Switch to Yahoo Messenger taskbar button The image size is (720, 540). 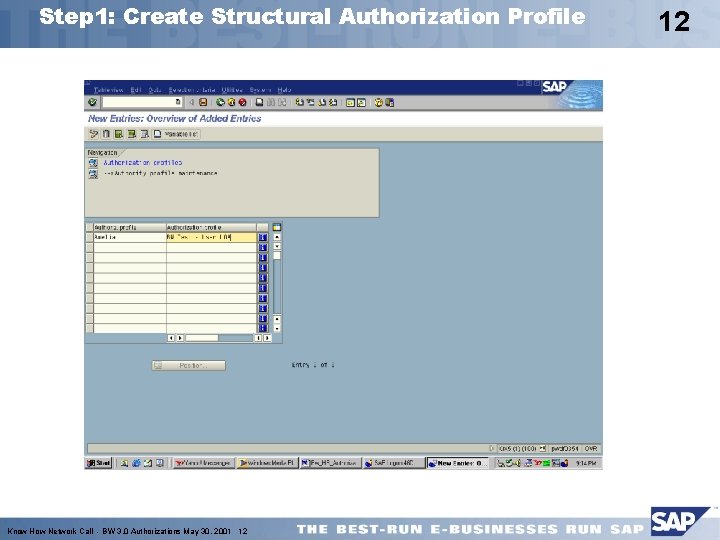click(x=204, y=463)
